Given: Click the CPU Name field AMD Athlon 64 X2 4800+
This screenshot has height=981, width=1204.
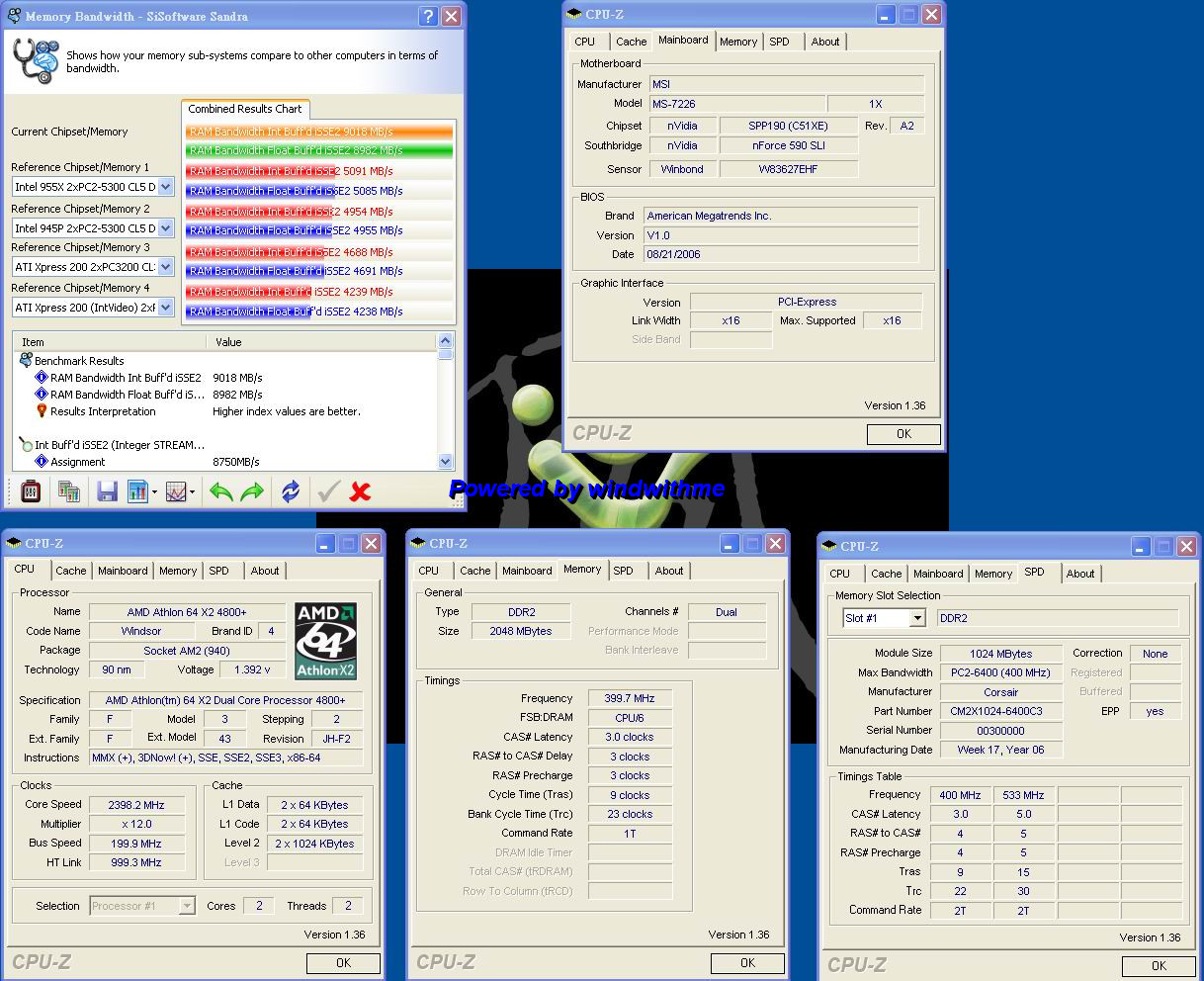Looking at the screenshot, I should tap(187, 612).
